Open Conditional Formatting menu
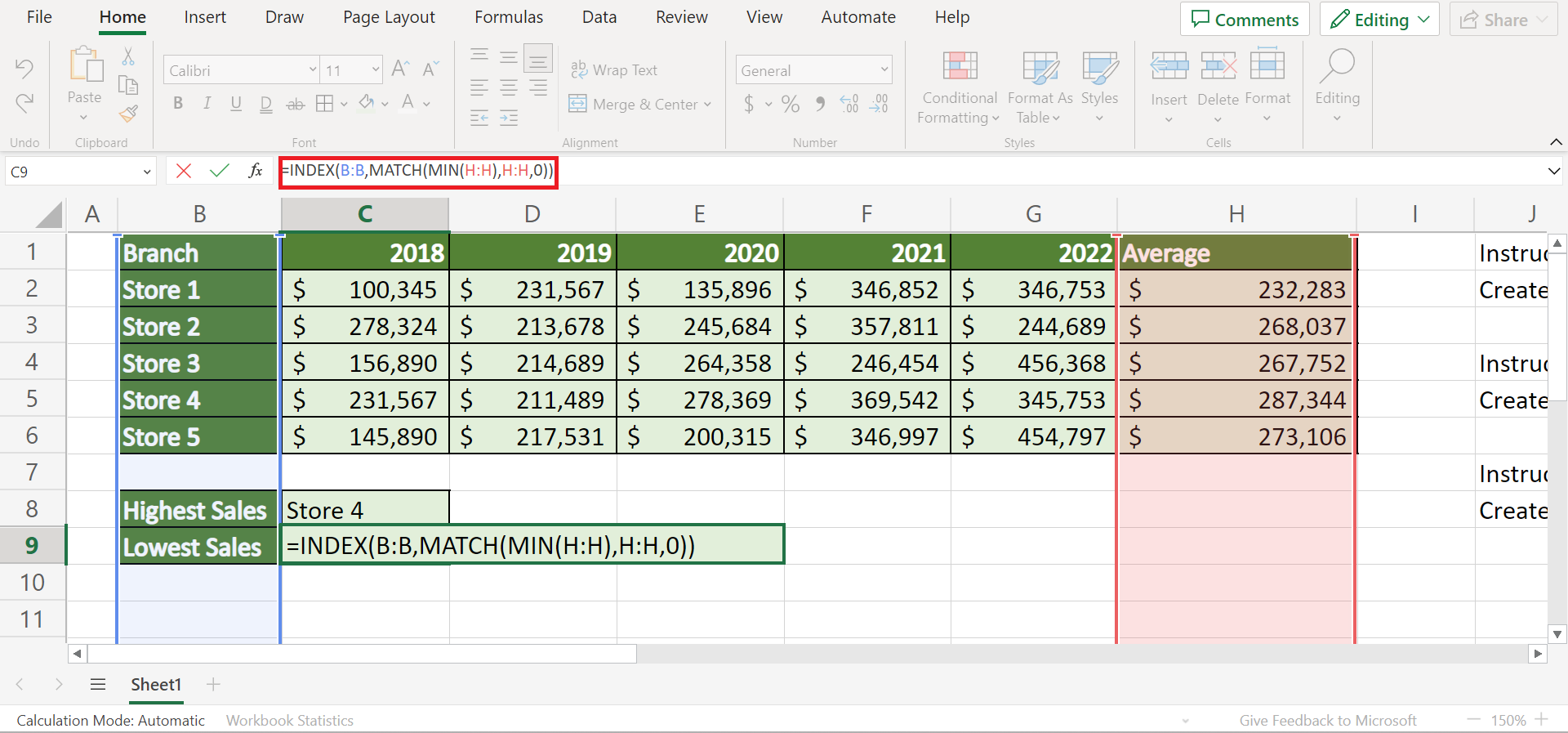This screenshot has width=1568, height=733. click(960, 87)
